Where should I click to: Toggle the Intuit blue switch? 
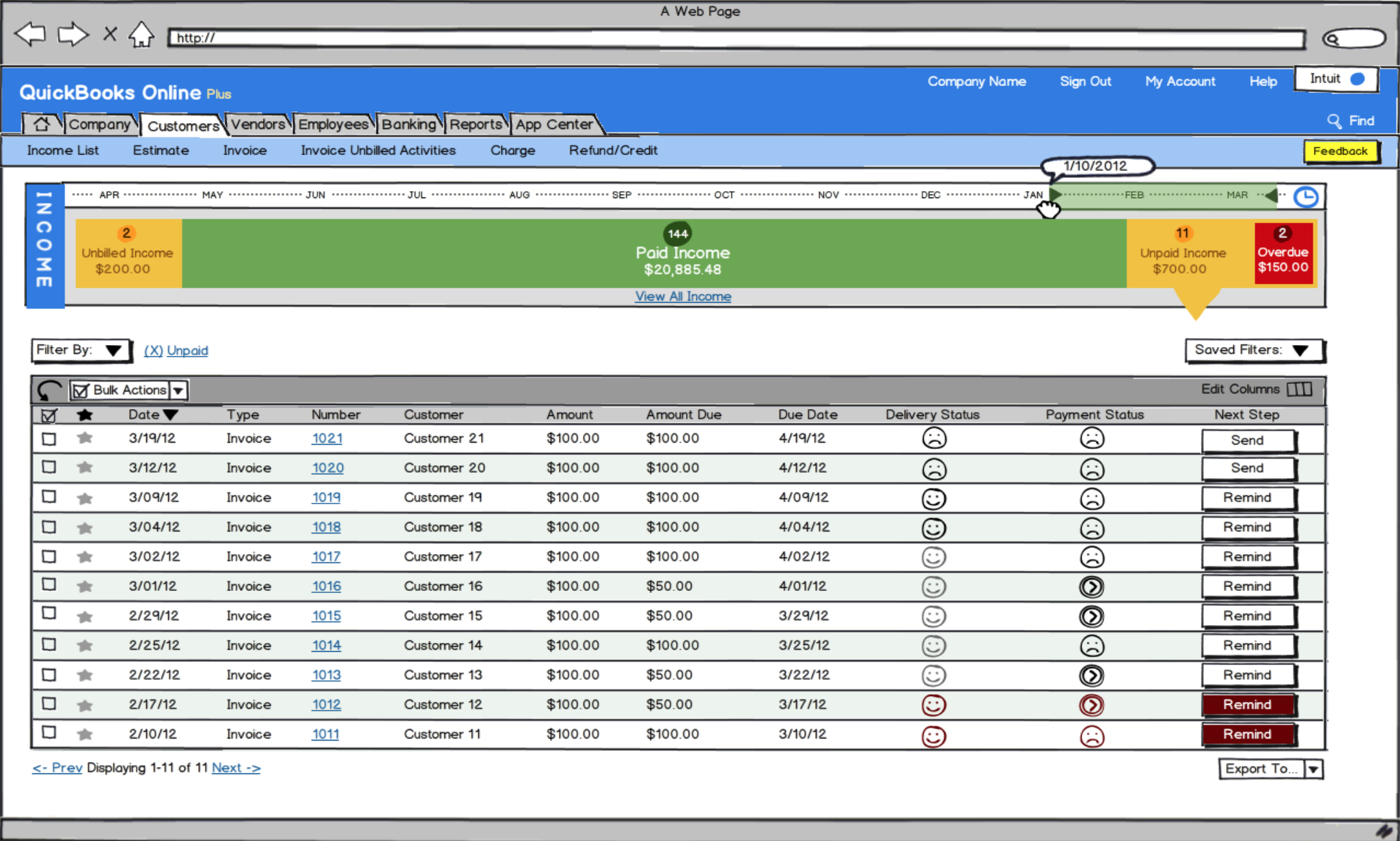pos(1358,79)
